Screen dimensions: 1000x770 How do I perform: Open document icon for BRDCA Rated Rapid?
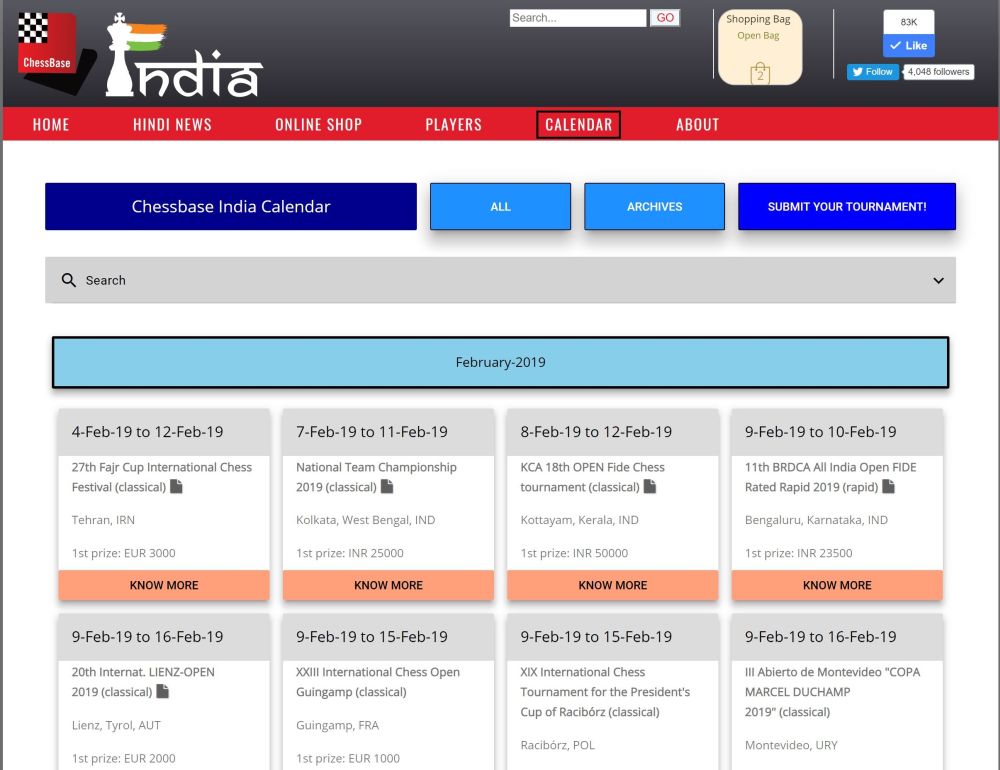coord(888,487)
